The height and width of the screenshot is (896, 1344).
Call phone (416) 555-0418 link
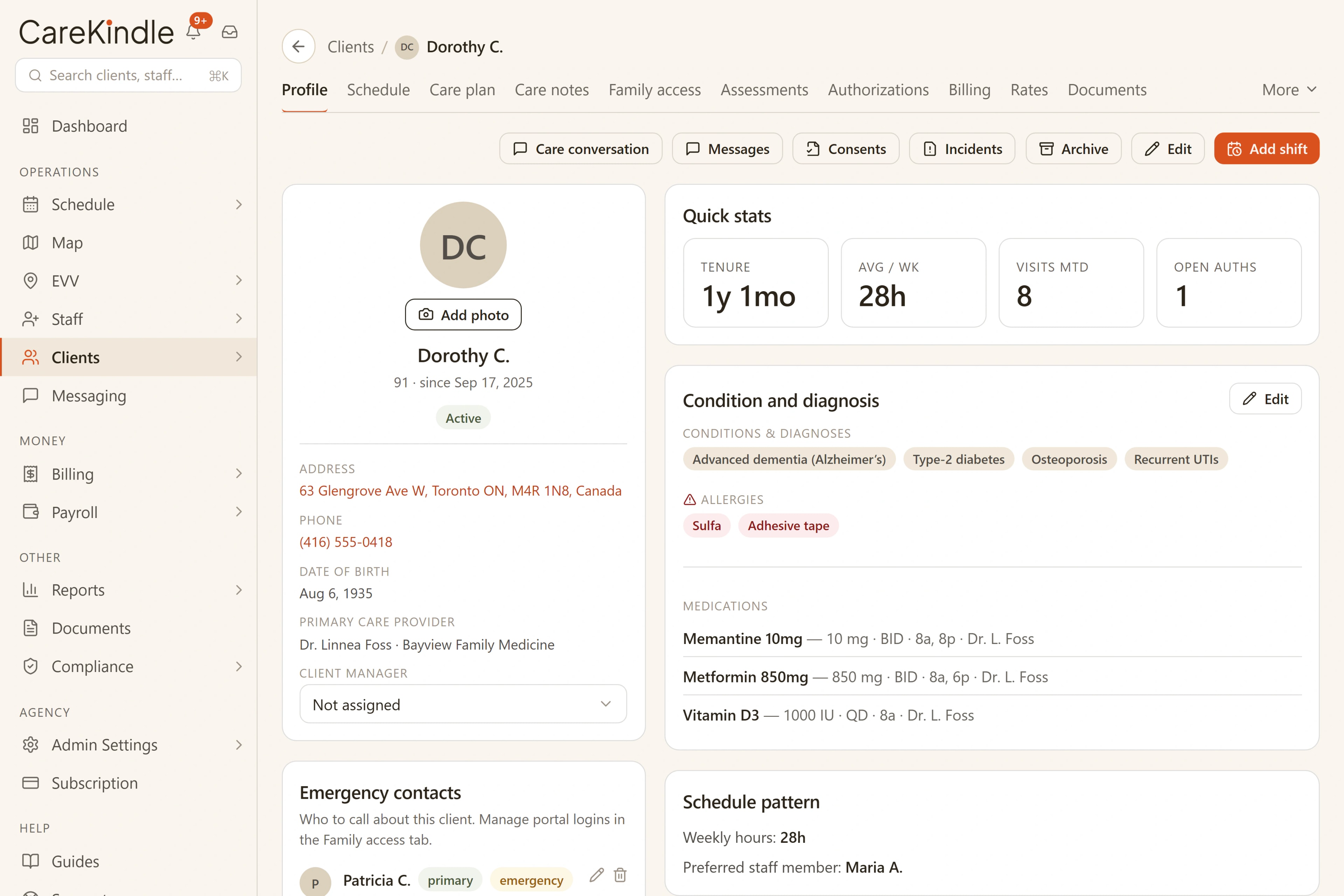(346, 542)
